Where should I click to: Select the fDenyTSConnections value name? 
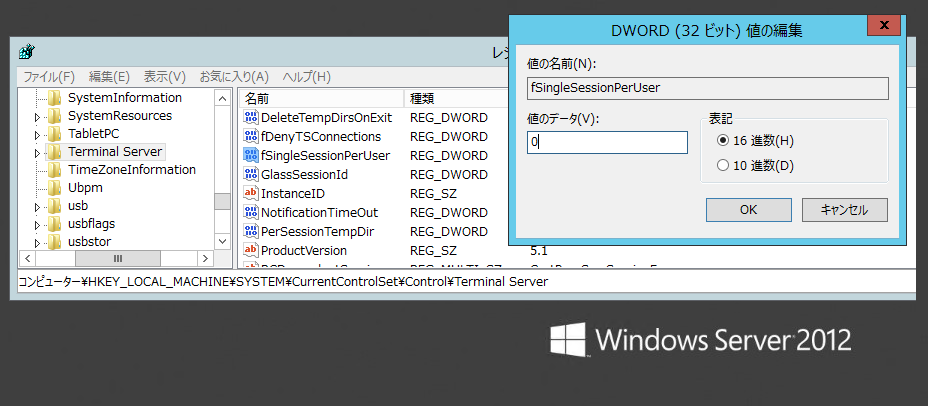[x=321, y=137]
